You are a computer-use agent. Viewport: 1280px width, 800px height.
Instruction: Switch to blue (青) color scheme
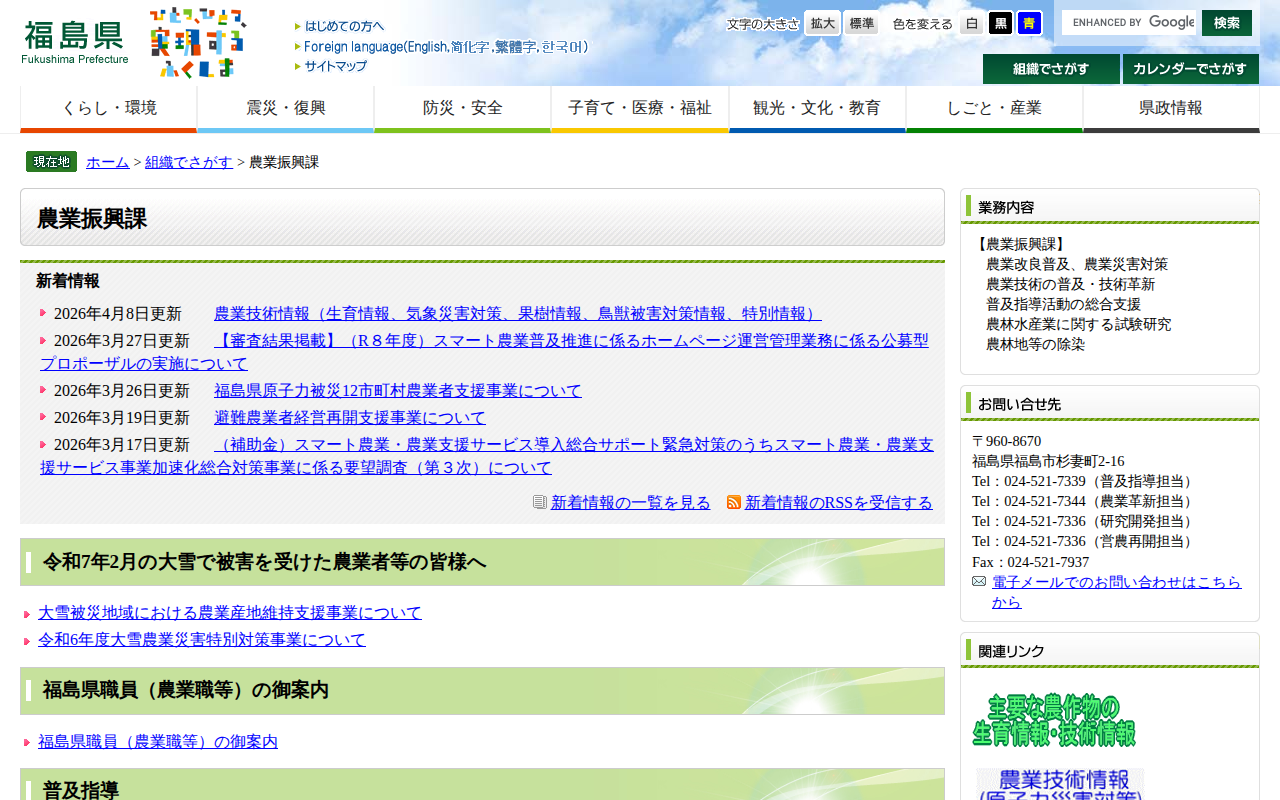coord(1029,23)
